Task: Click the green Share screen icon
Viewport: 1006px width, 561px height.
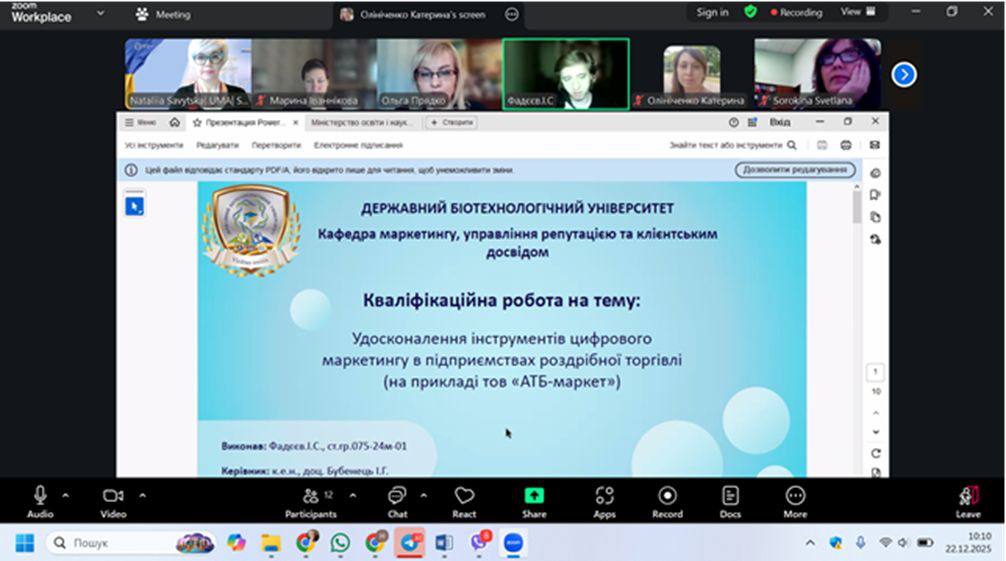Action: tap(534, 496)
